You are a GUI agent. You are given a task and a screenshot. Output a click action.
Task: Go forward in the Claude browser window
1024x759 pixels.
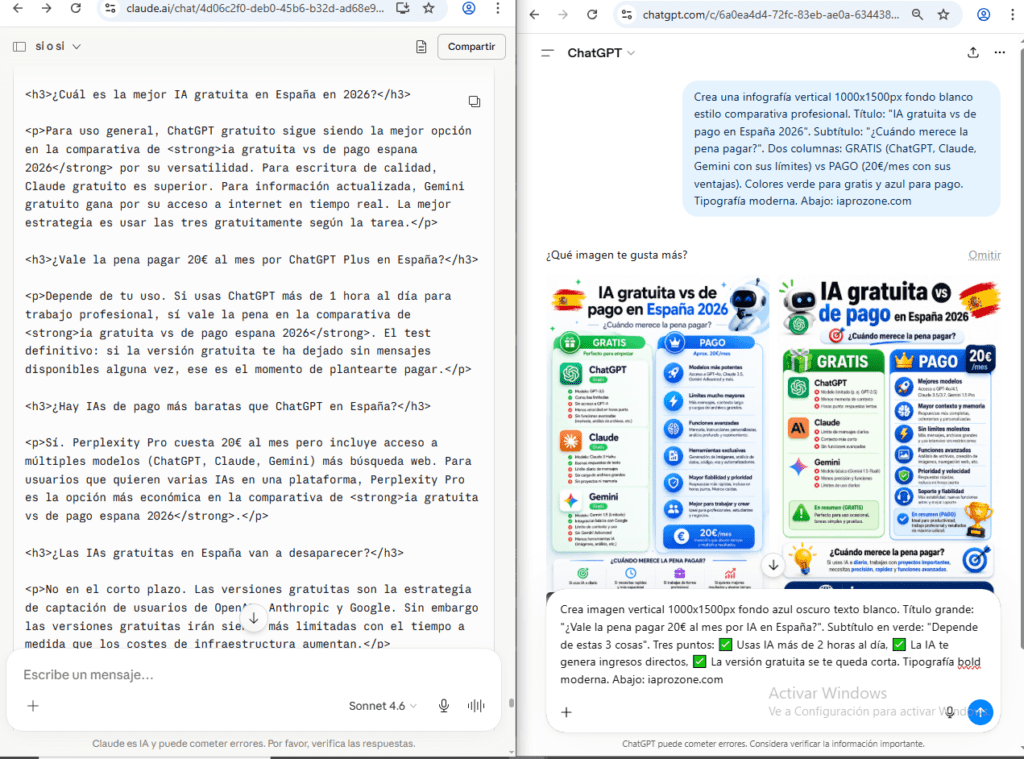(46, 8)
